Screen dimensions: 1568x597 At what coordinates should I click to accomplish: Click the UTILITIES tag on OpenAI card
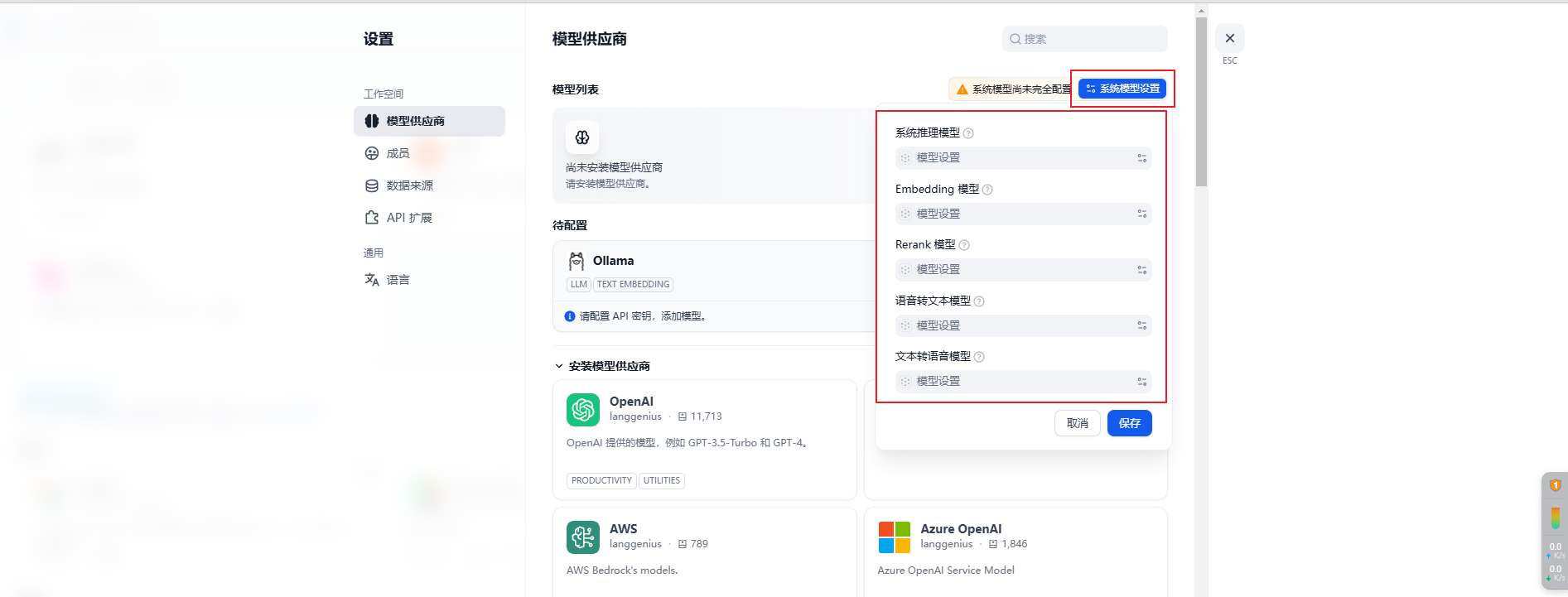coord(662,481)
